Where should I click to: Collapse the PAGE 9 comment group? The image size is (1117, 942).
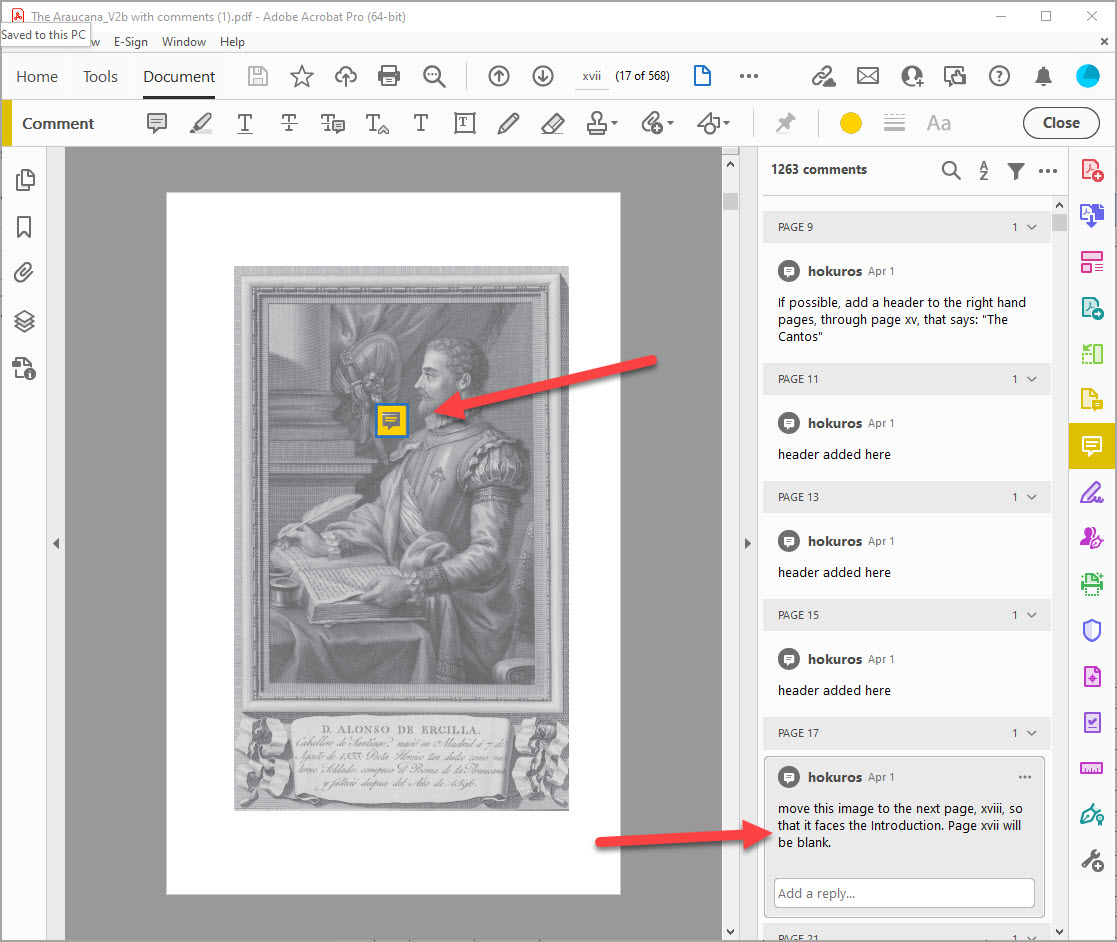pyautogui.click(x=1032, y=227)
